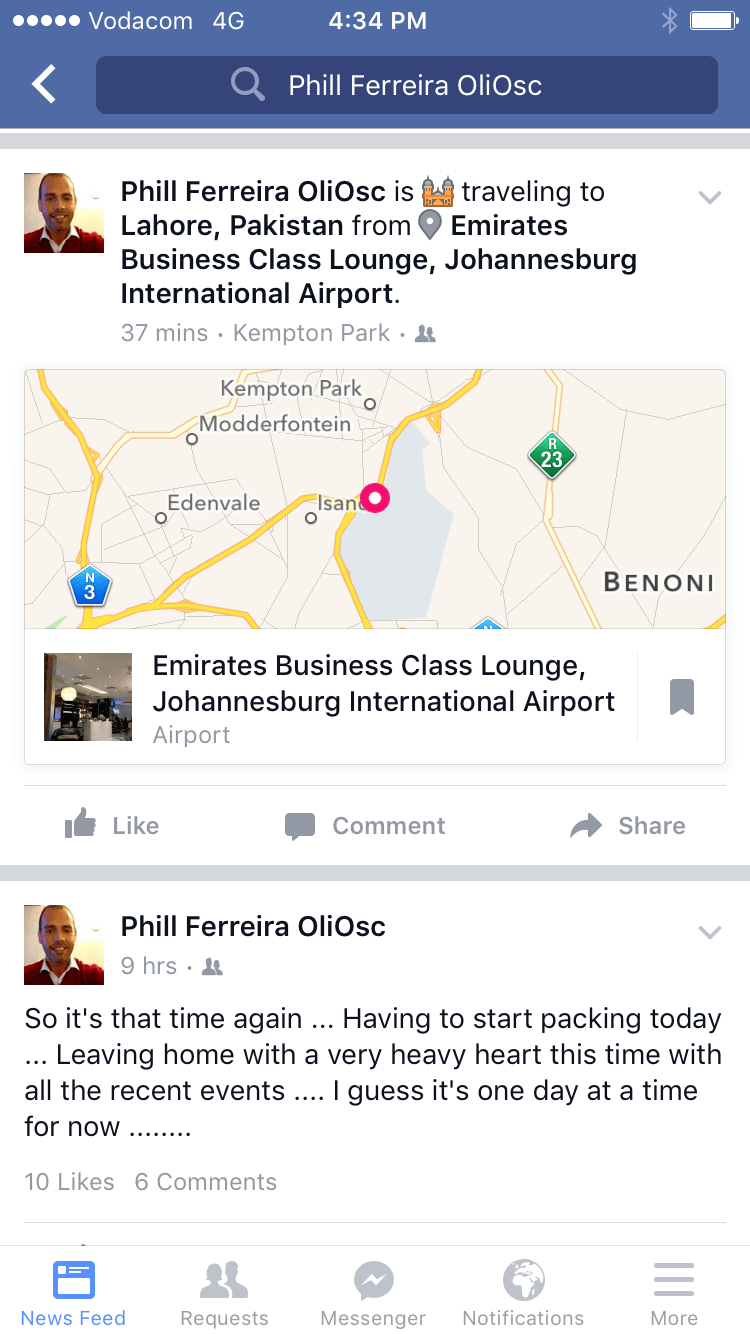This screenshot has height=1334, width=750.
Task: Open options chevron on packing post
Action: click(x=709, y=932)
